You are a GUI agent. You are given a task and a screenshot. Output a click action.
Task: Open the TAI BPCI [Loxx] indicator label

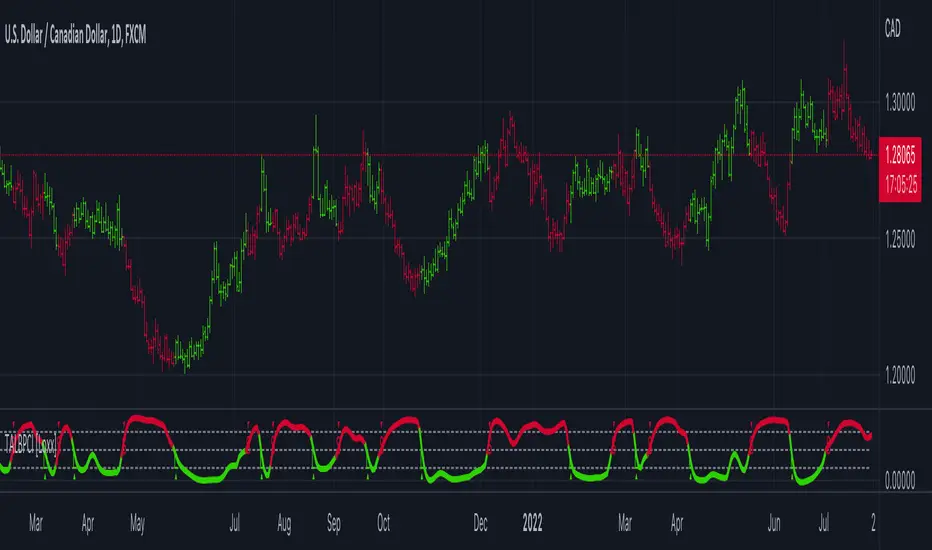coord(31,445)
